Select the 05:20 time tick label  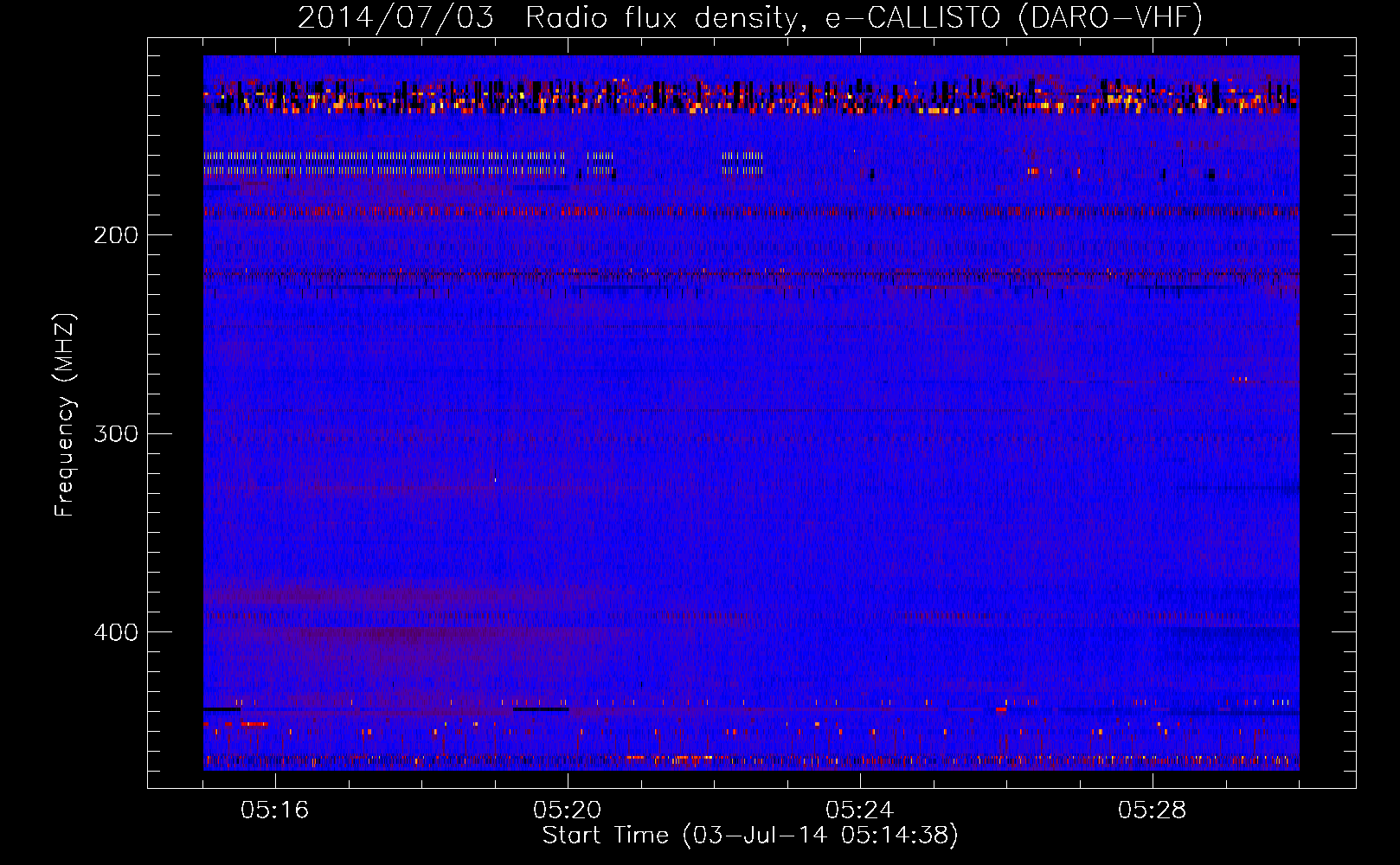pyautogui.click(x=568, y=811)
